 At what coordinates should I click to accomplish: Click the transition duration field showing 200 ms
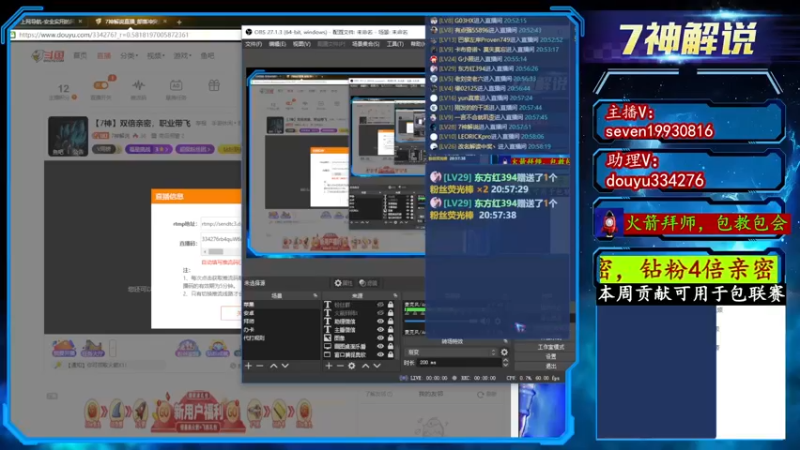tap(459, 362)
